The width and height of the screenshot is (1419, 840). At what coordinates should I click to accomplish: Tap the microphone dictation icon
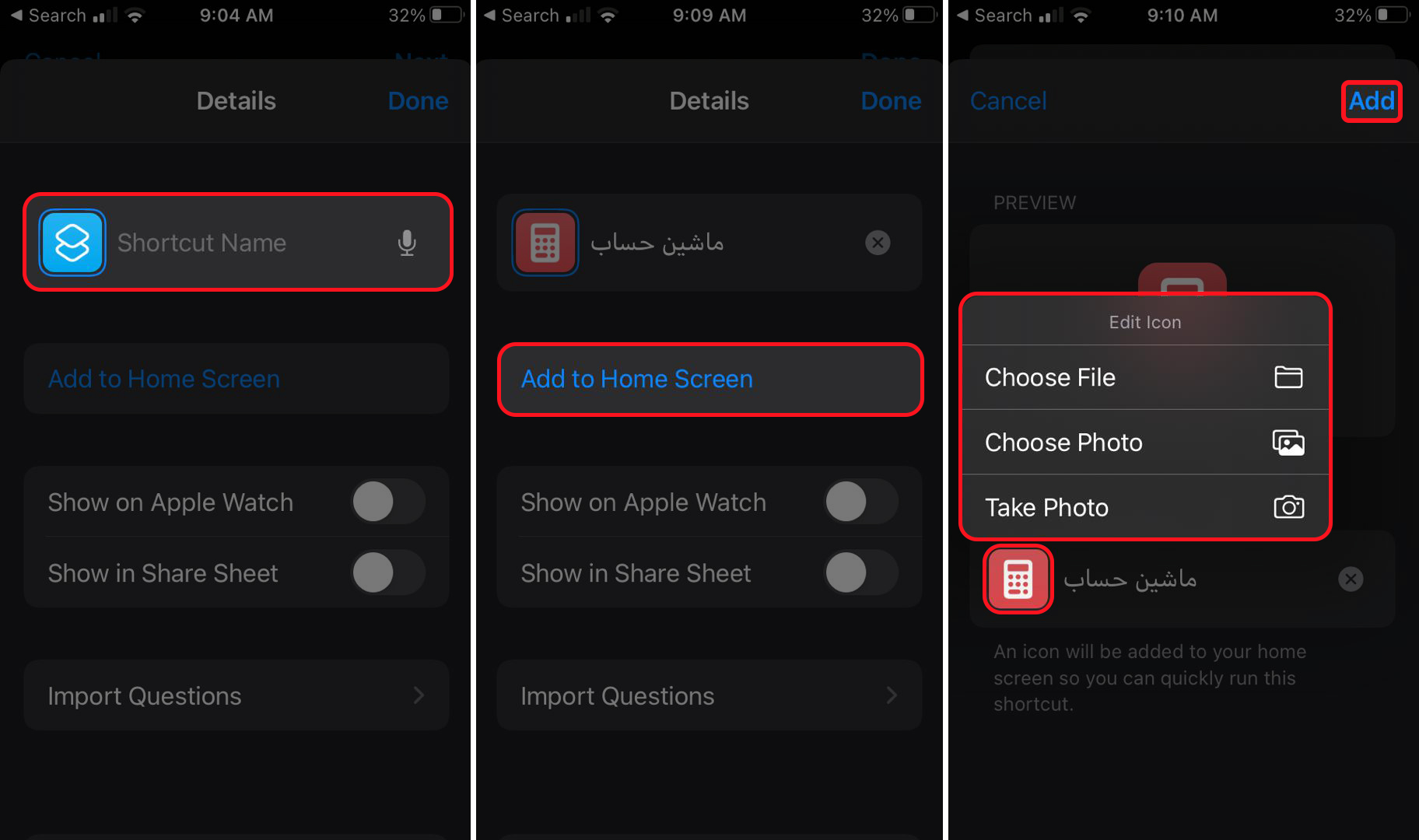(407, 243)
